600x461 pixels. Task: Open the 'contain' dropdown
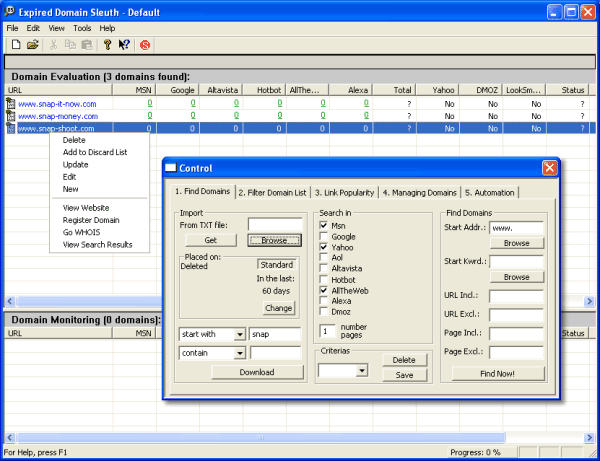point(240,353)
